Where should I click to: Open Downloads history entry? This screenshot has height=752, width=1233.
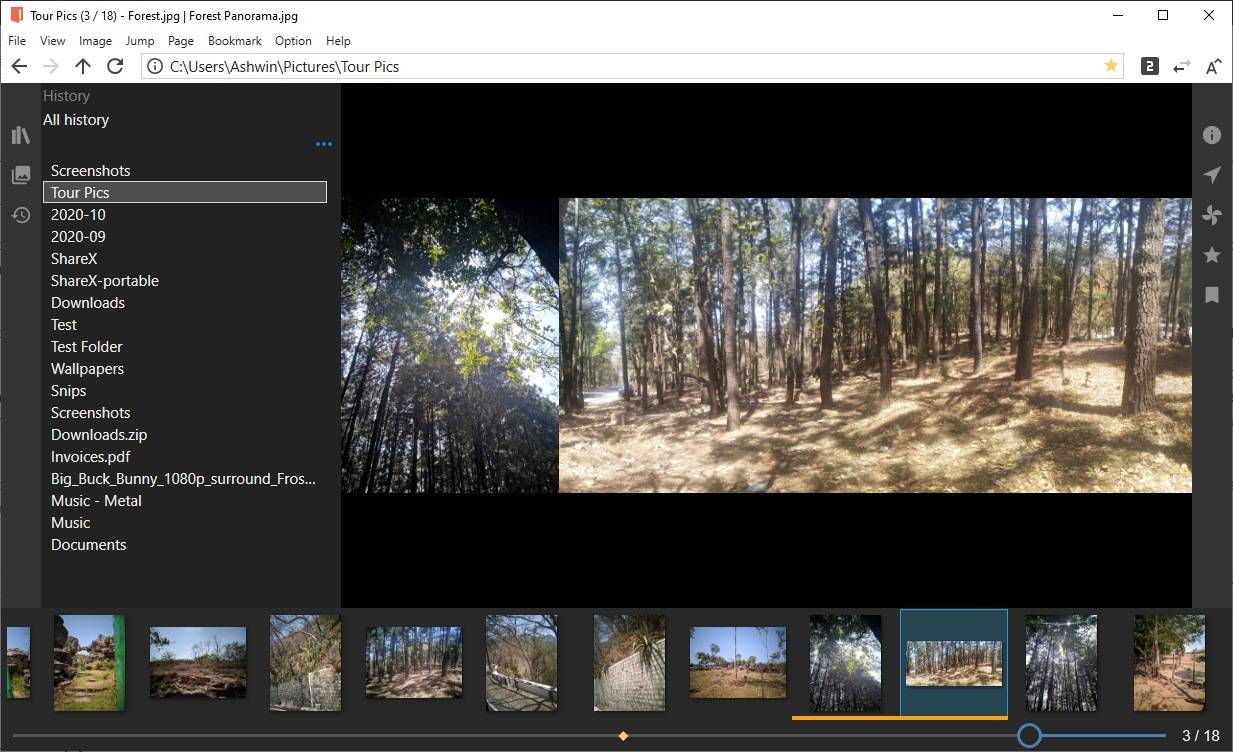pyautogui.click(x=185, y=303)
